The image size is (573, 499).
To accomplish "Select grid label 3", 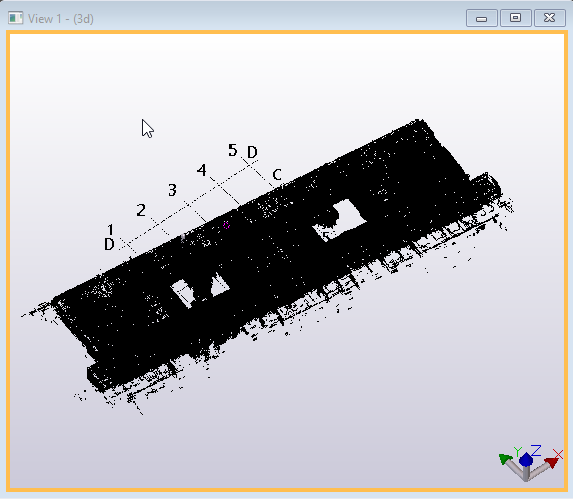I will pos(172,190).
